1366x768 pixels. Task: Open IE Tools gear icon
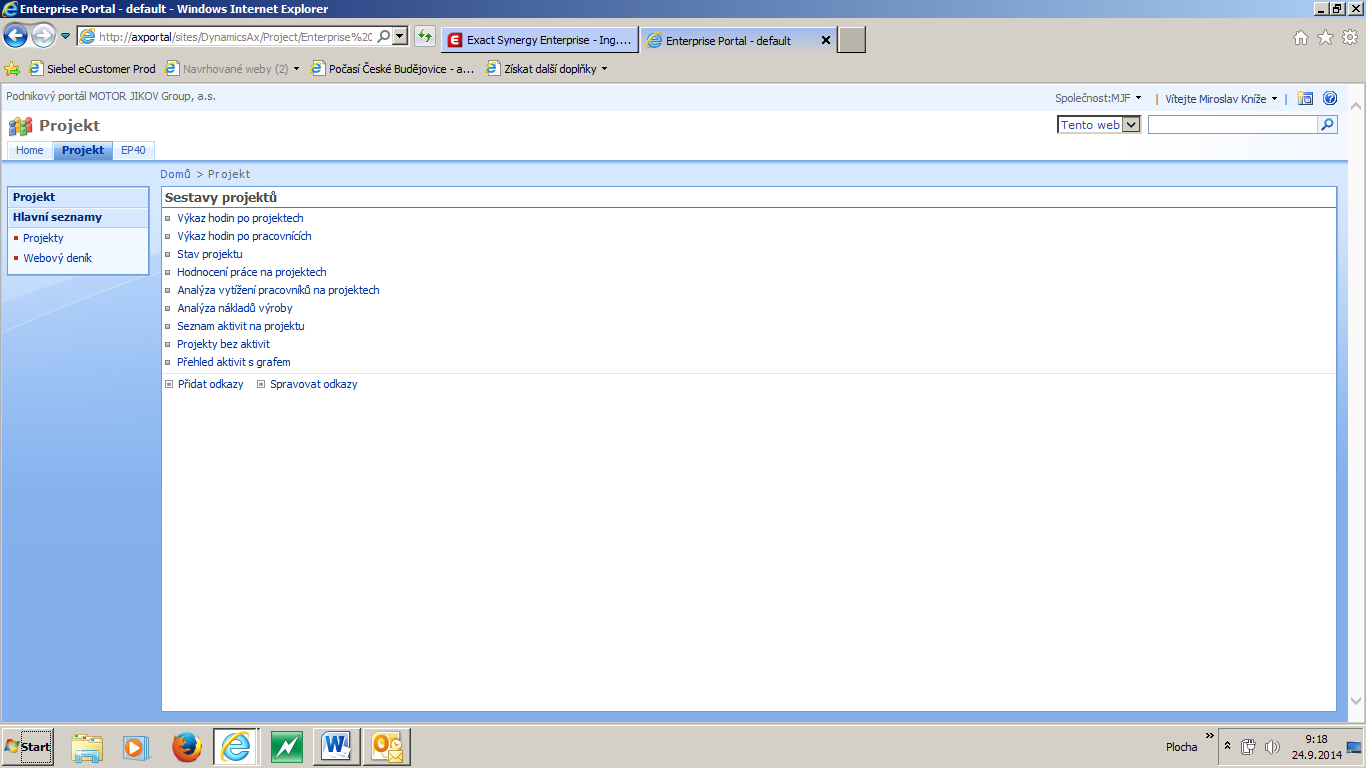(1350, 38)
